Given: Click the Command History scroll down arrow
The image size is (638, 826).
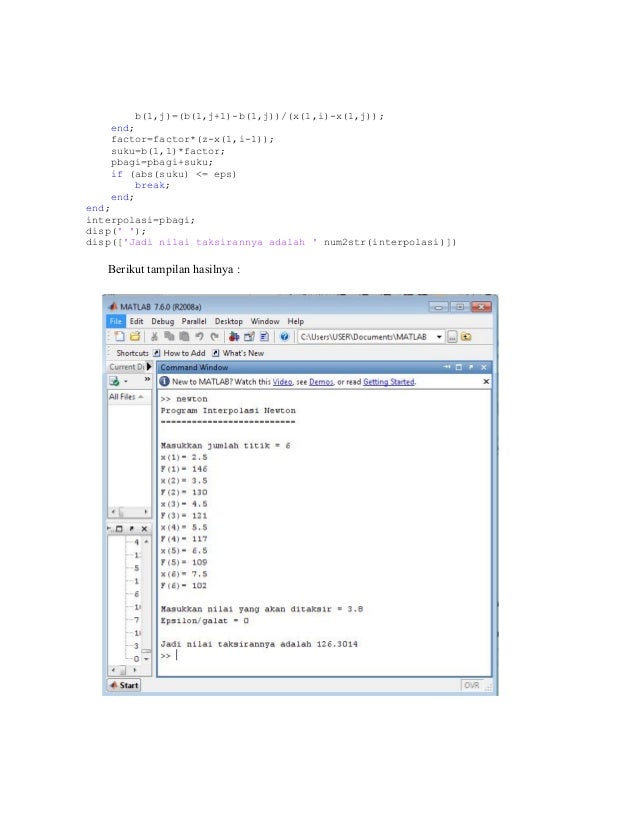Looking at the screenshot, I should point(146,659).
